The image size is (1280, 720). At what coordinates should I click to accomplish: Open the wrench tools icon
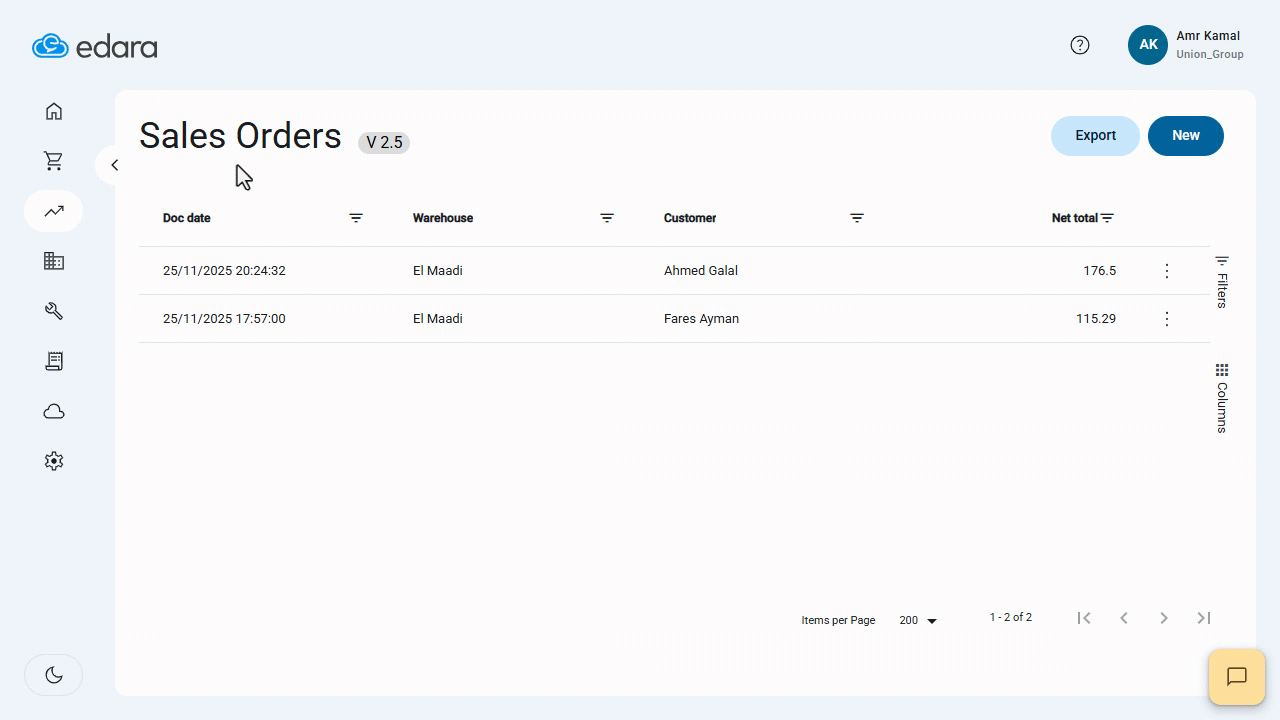click(54, 311)
